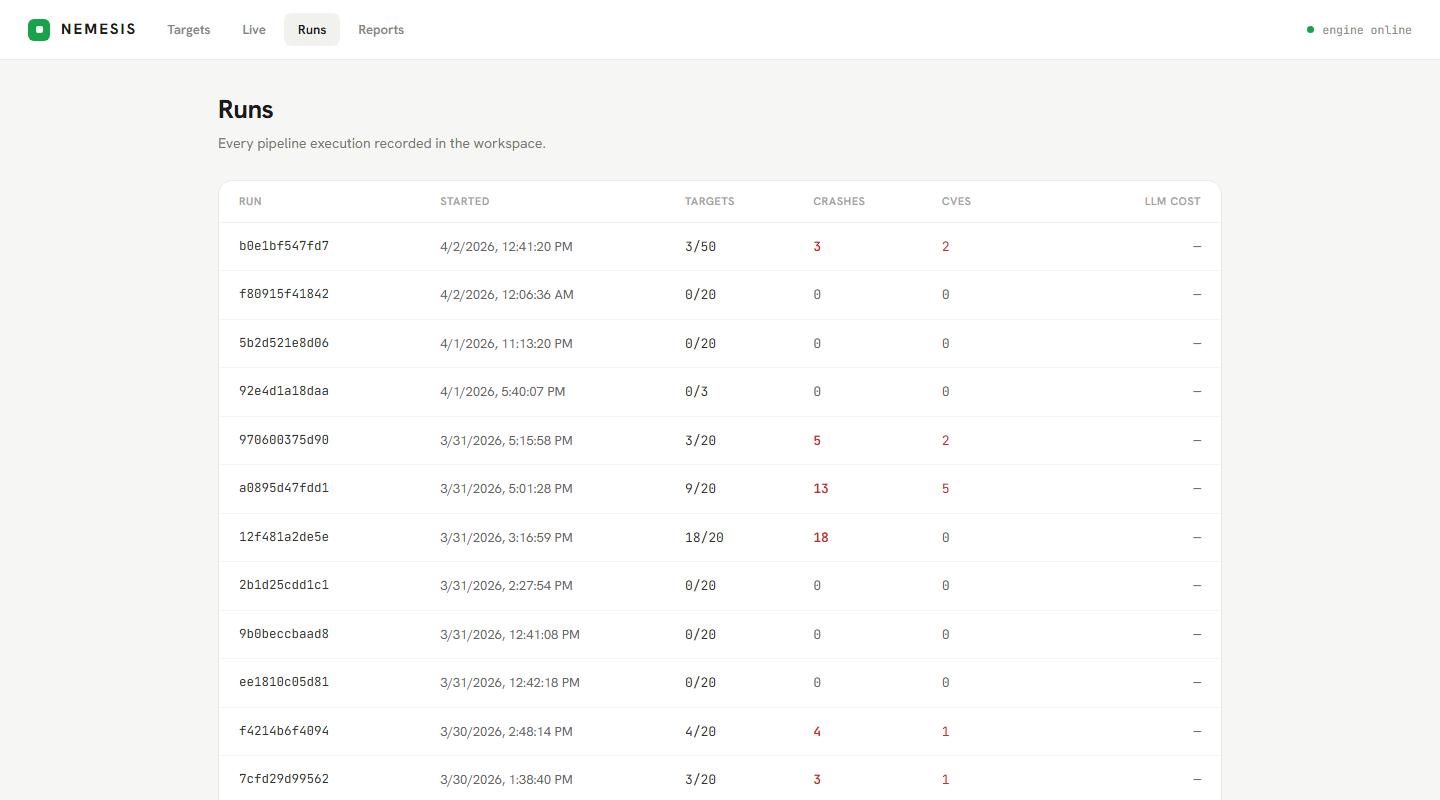View run 970600375d90

click(x=720, y=440)
